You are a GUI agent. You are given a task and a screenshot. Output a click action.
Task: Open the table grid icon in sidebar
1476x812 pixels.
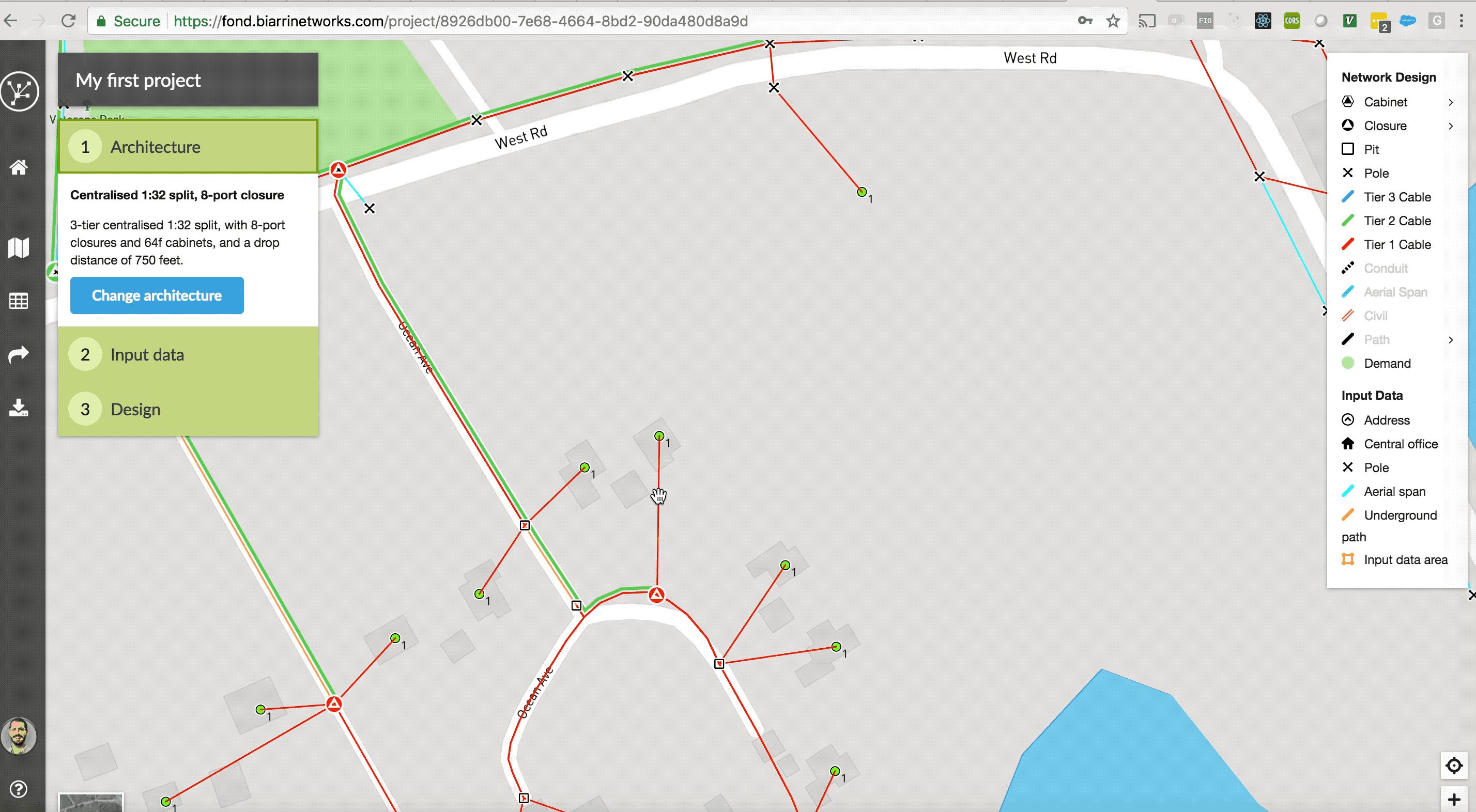[18, 301]
